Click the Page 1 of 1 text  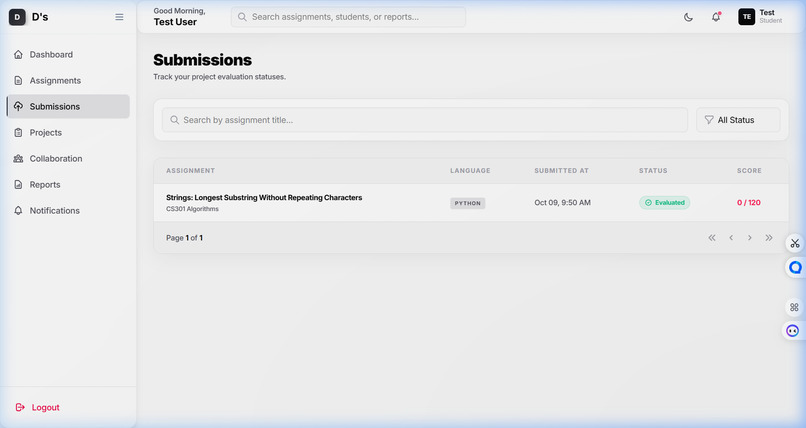point(185,238)
